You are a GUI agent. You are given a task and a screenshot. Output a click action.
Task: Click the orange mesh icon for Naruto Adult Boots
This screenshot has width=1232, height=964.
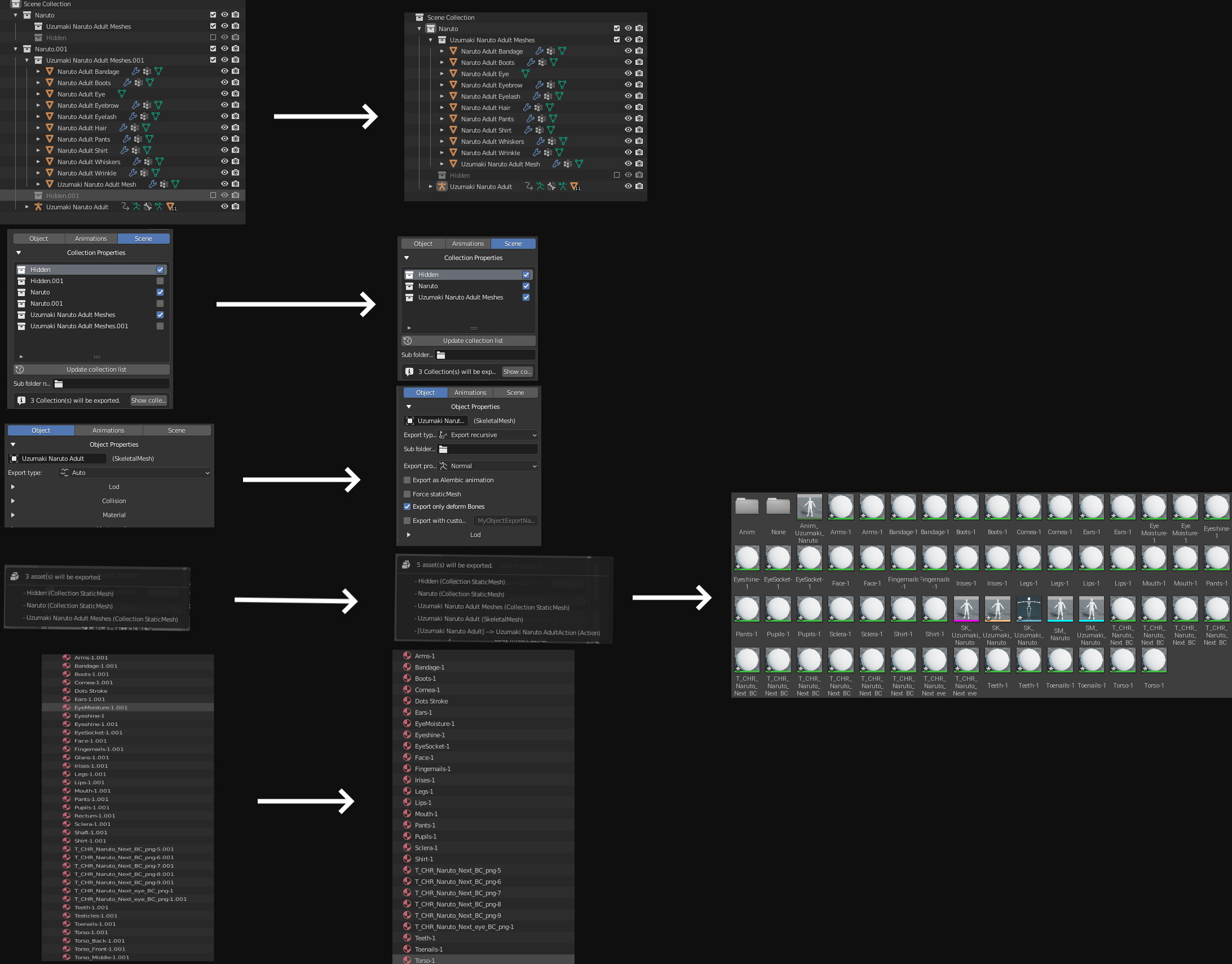[x=50, y=82]
